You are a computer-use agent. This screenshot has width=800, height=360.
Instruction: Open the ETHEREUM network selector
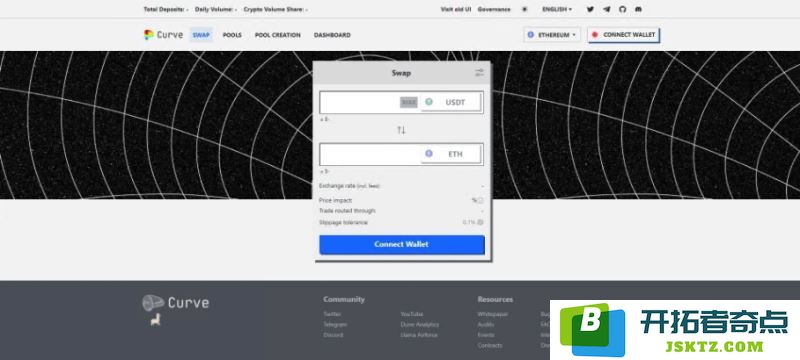[552, 35]
